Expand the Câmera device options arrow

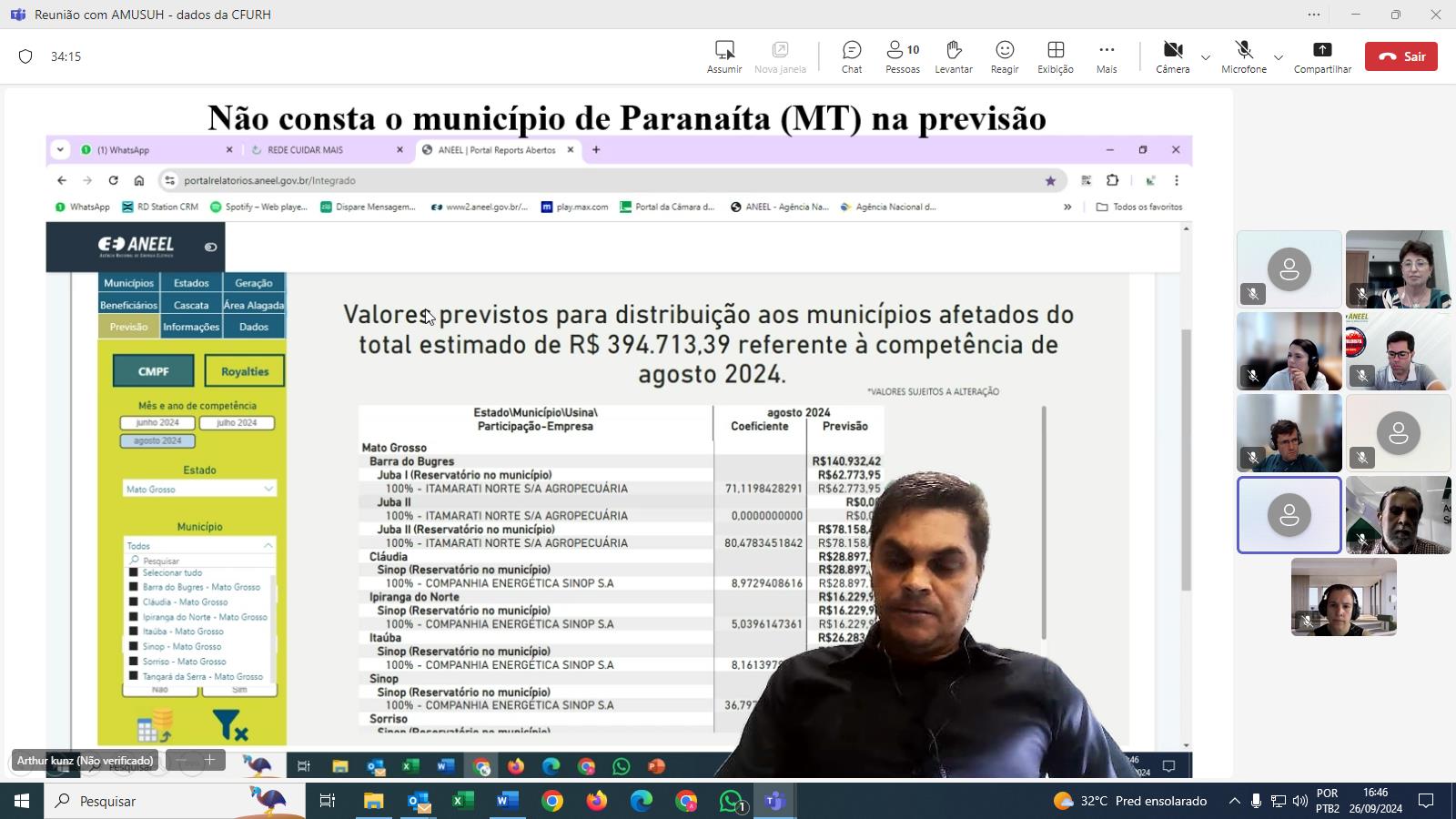click(1206, 57)
